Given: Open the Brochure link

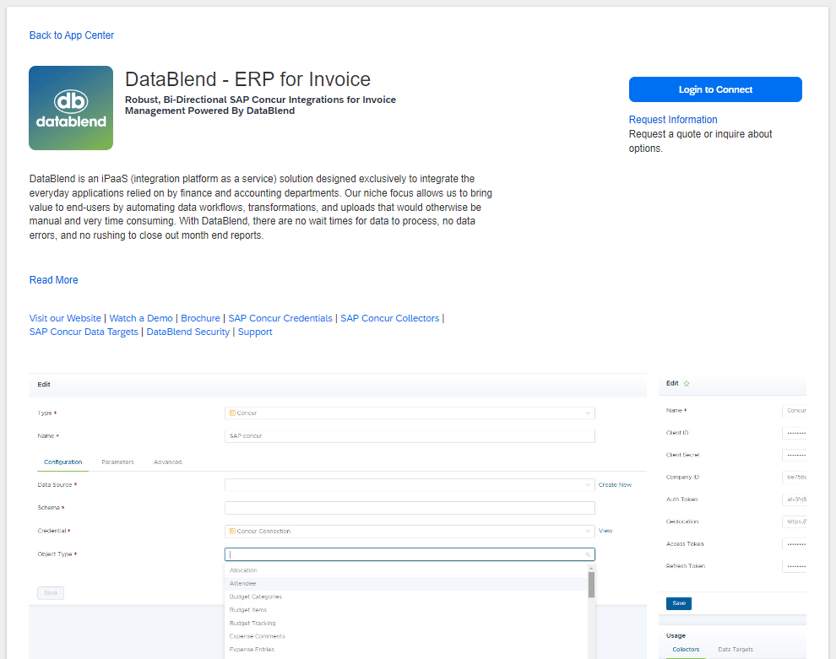Looking at the screenshot, I should pyautogui.click(x=200, y=318).
